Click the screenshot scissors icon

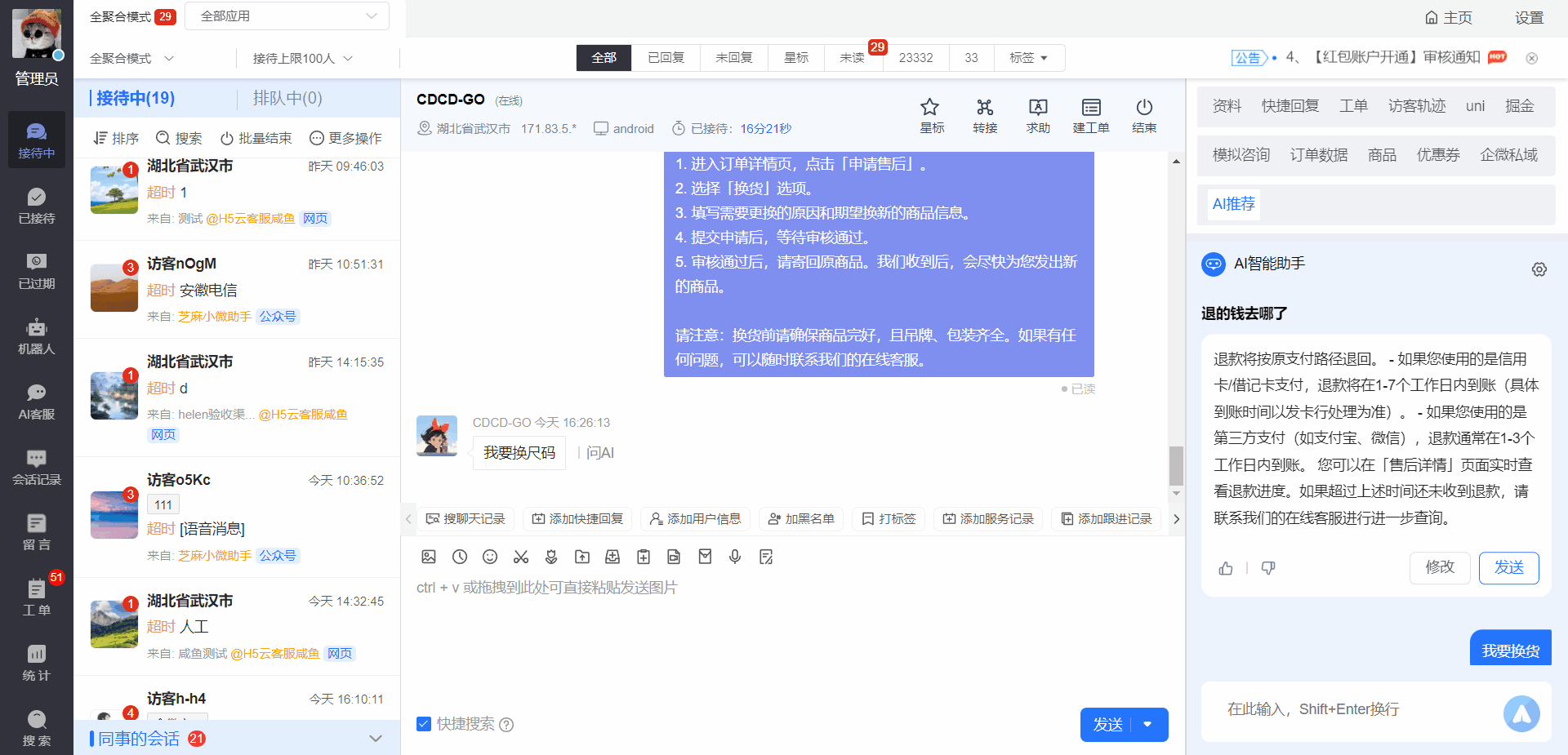520,557
